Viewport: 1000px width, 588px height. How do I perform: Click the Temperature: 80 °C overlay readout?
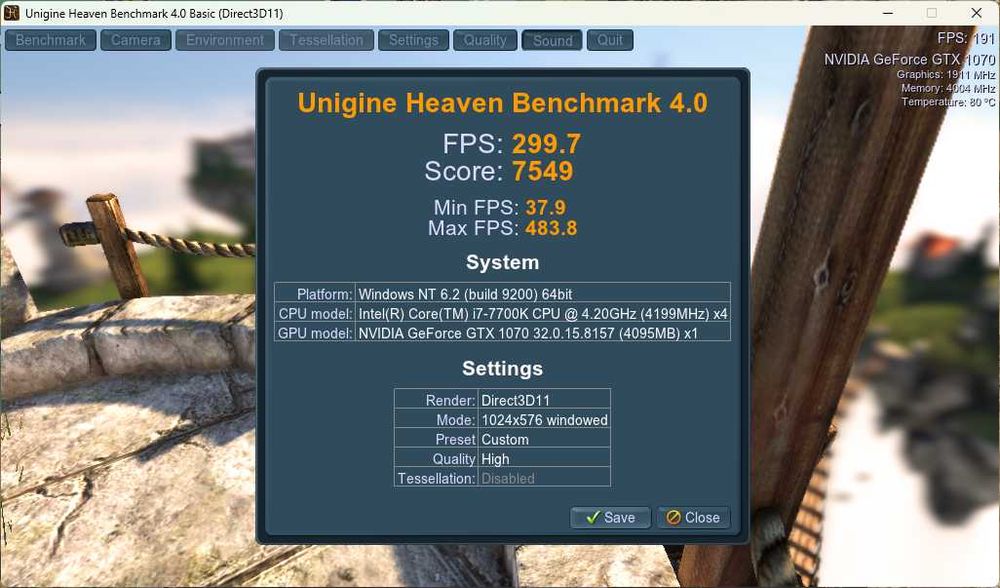[x=948, y=101]
